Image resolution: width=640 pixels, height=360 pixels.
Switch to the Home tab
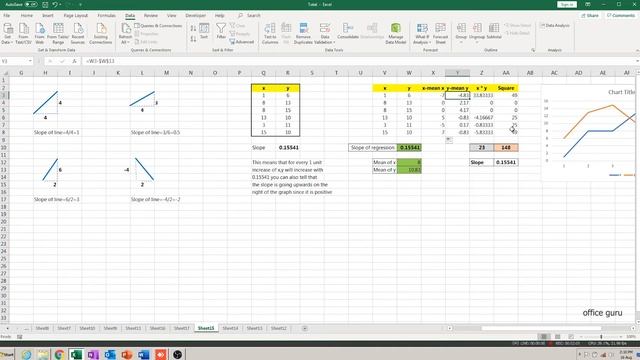pyautogui.click(x=27, y=16)
